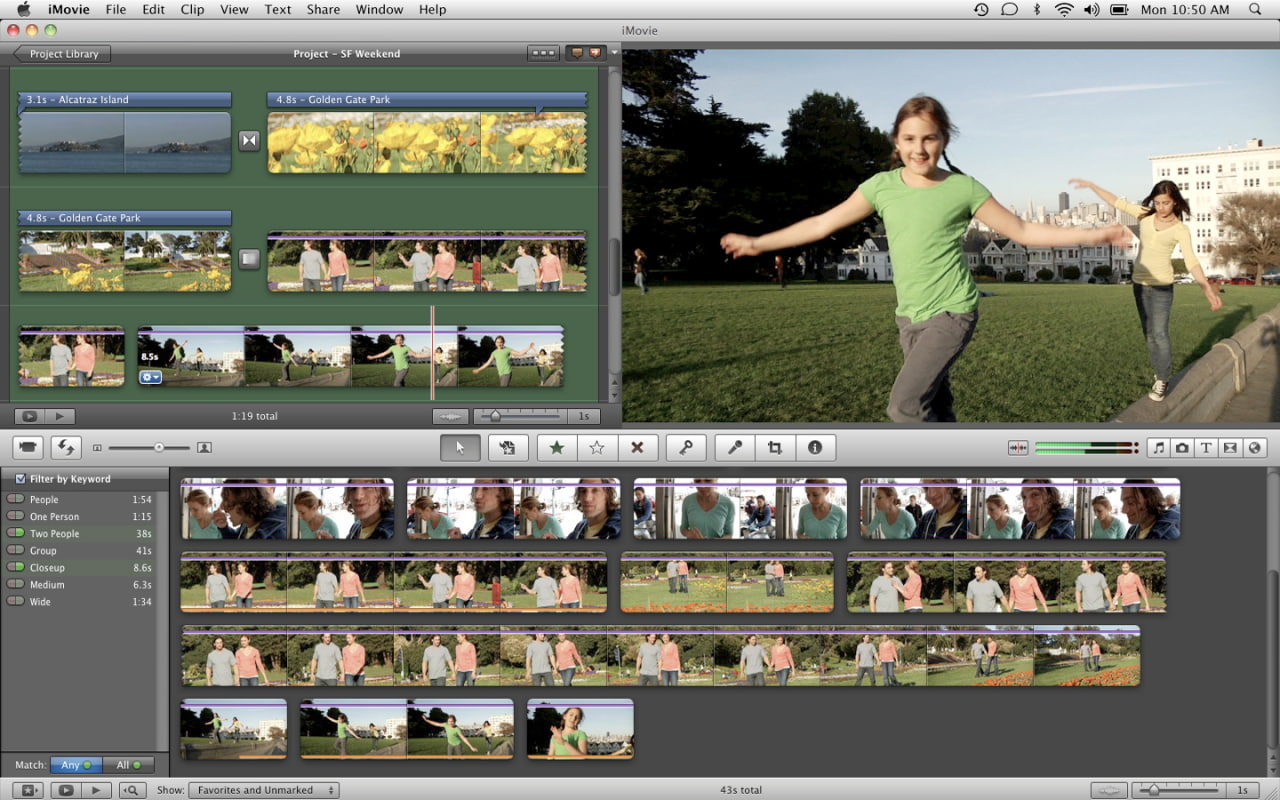Open the Inspector info button
Viewport: 1280px width, 800px height.
815,448
